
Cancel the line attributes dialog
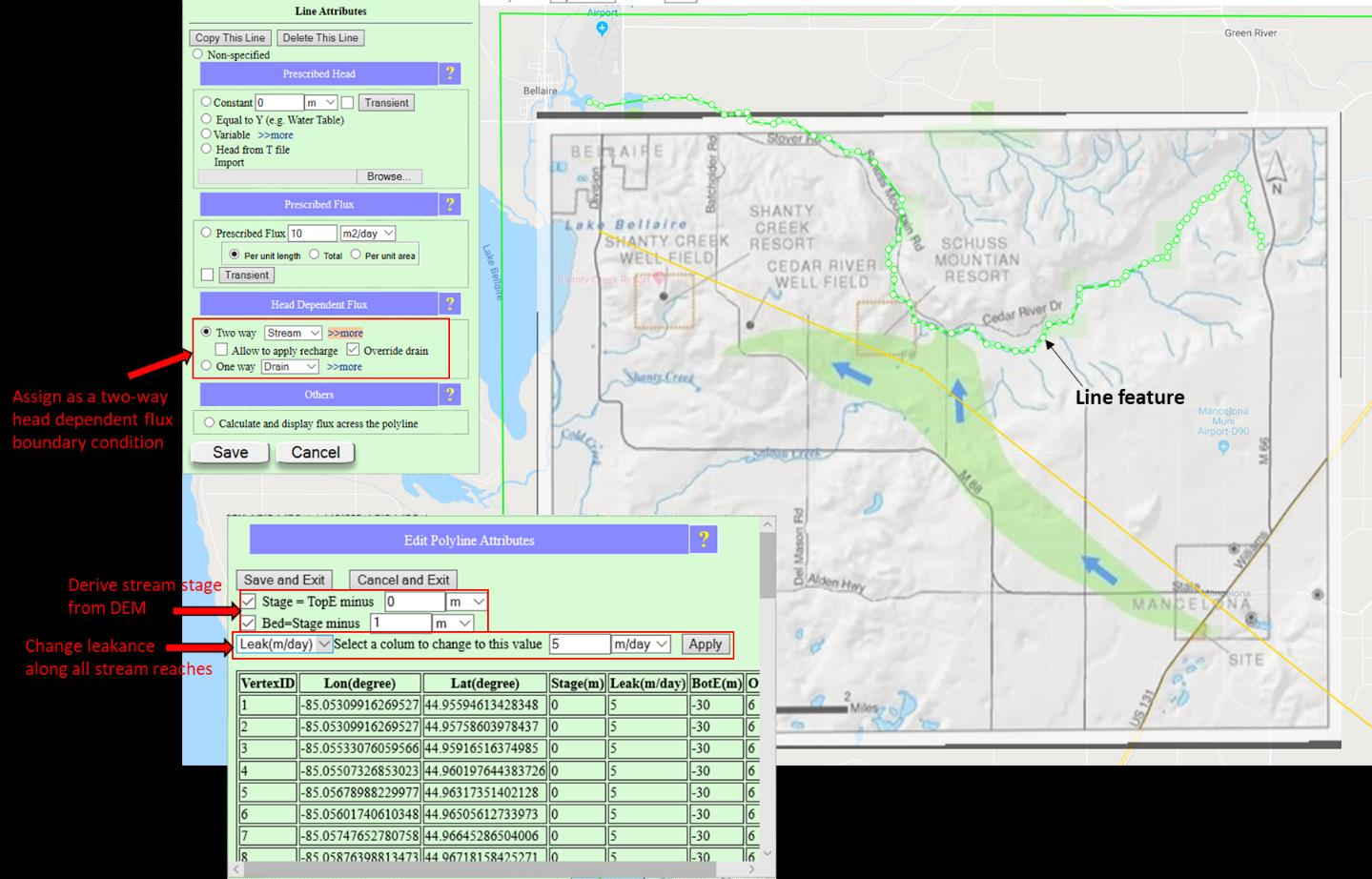click(x=316, y=453)
